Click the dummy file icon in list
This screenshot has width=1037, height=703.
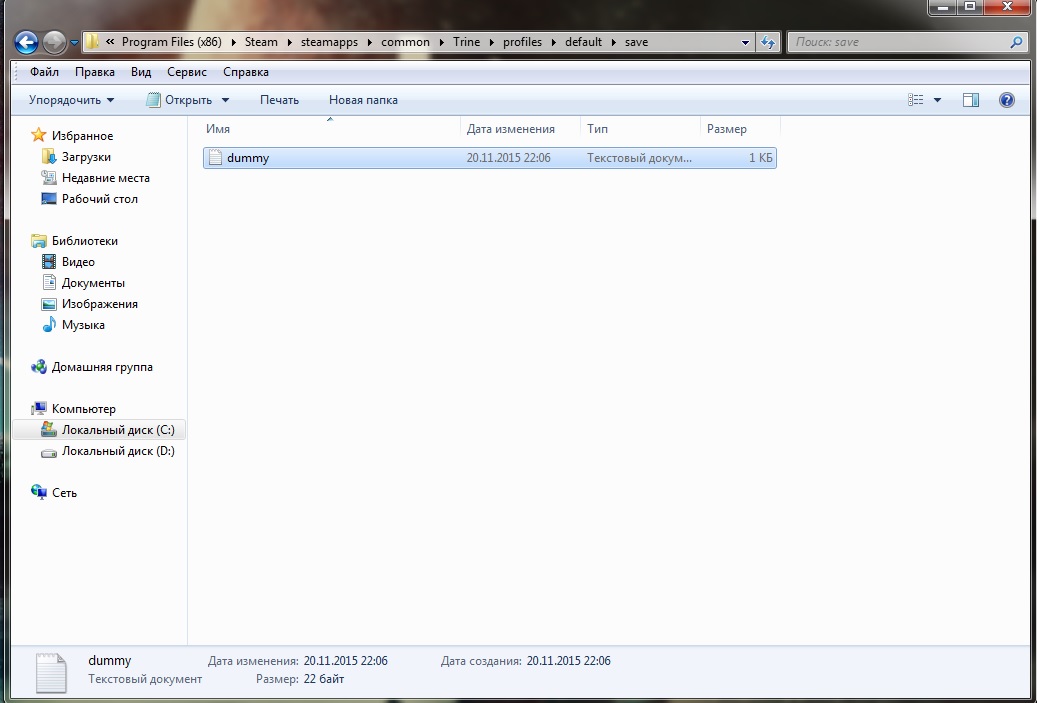pos(215,158)
